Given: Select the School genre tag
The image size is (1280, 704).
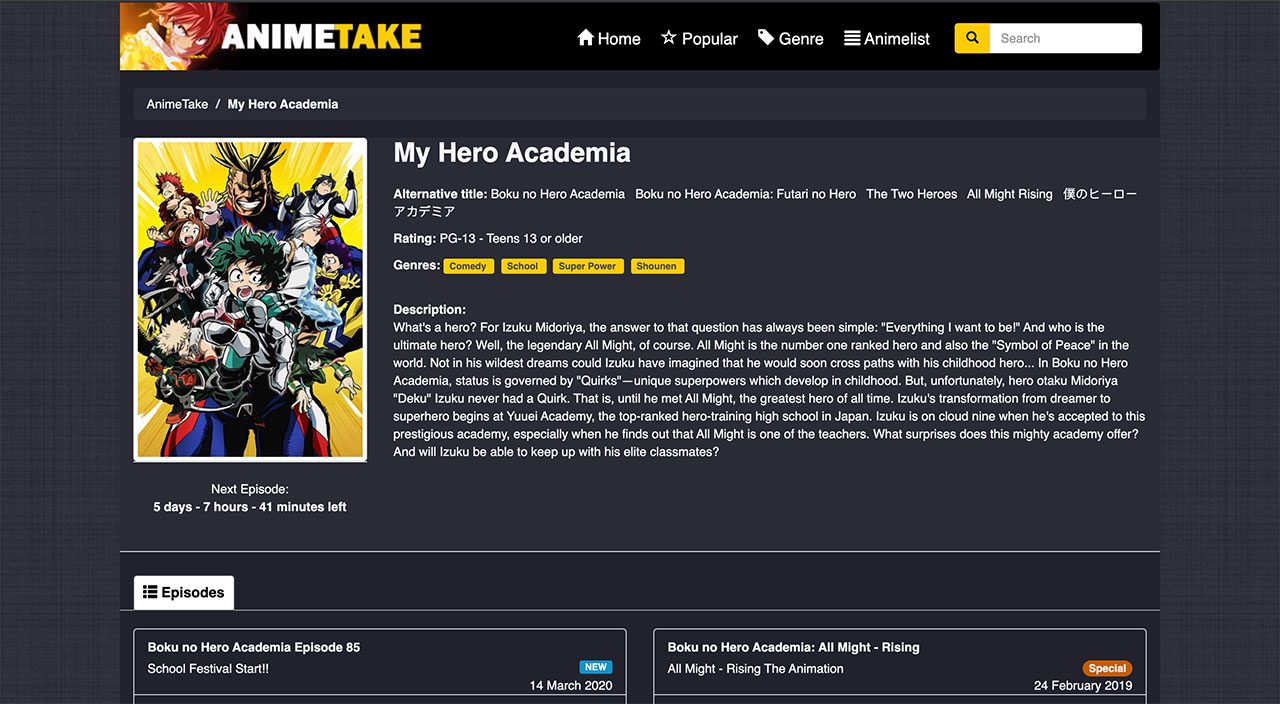Looking at the screenshot, I should click(x=523, y=266).
